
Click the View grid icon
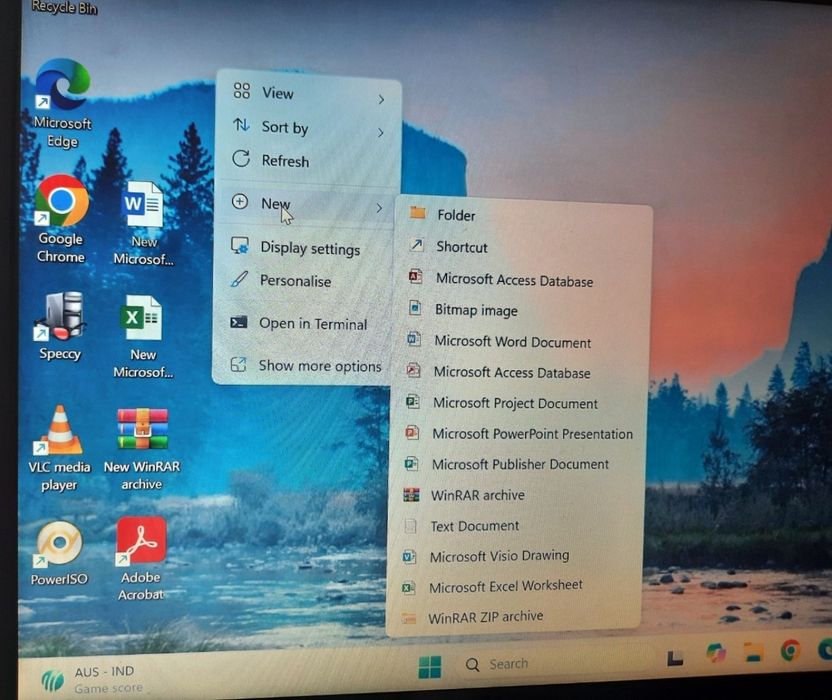click(x=242, y=91)
